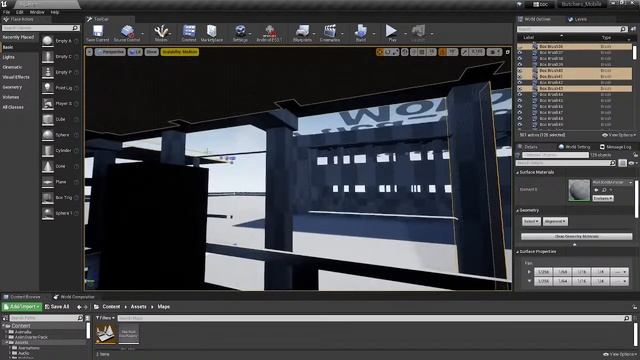Open the Scalability Medium dropdown
This screenshot has width=640, height=360.
coord(180,52)
